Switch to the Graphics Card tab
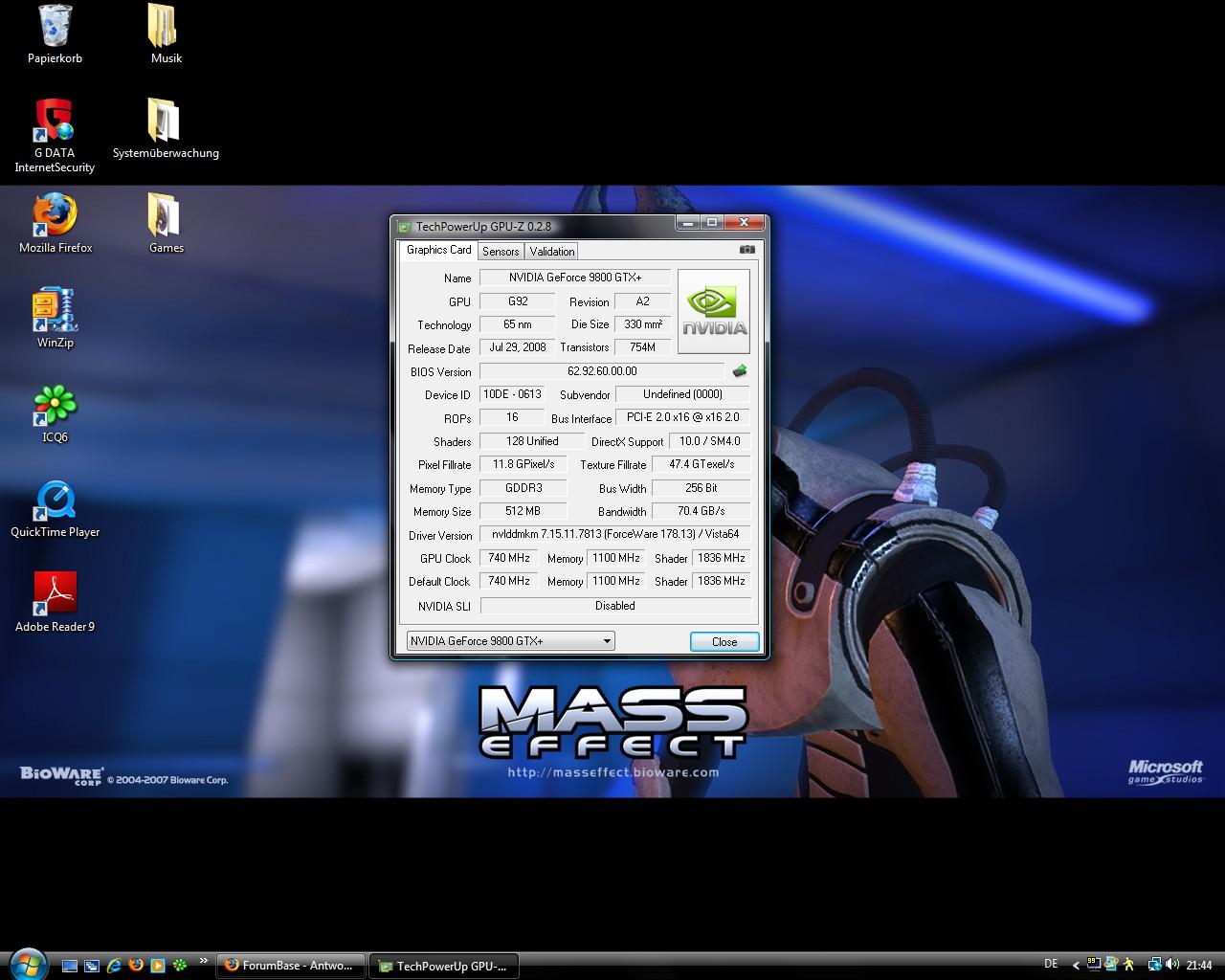This screenshot has width=1225, height=980. click(x=438, y=250)
